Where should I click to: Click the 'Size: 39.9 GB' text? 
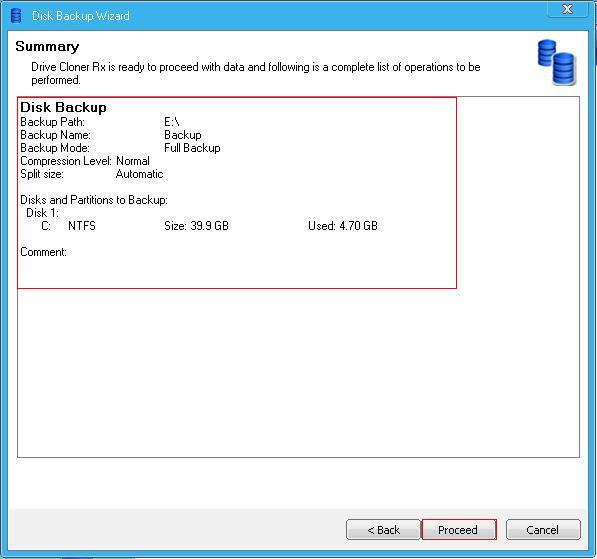pos(196,226)
